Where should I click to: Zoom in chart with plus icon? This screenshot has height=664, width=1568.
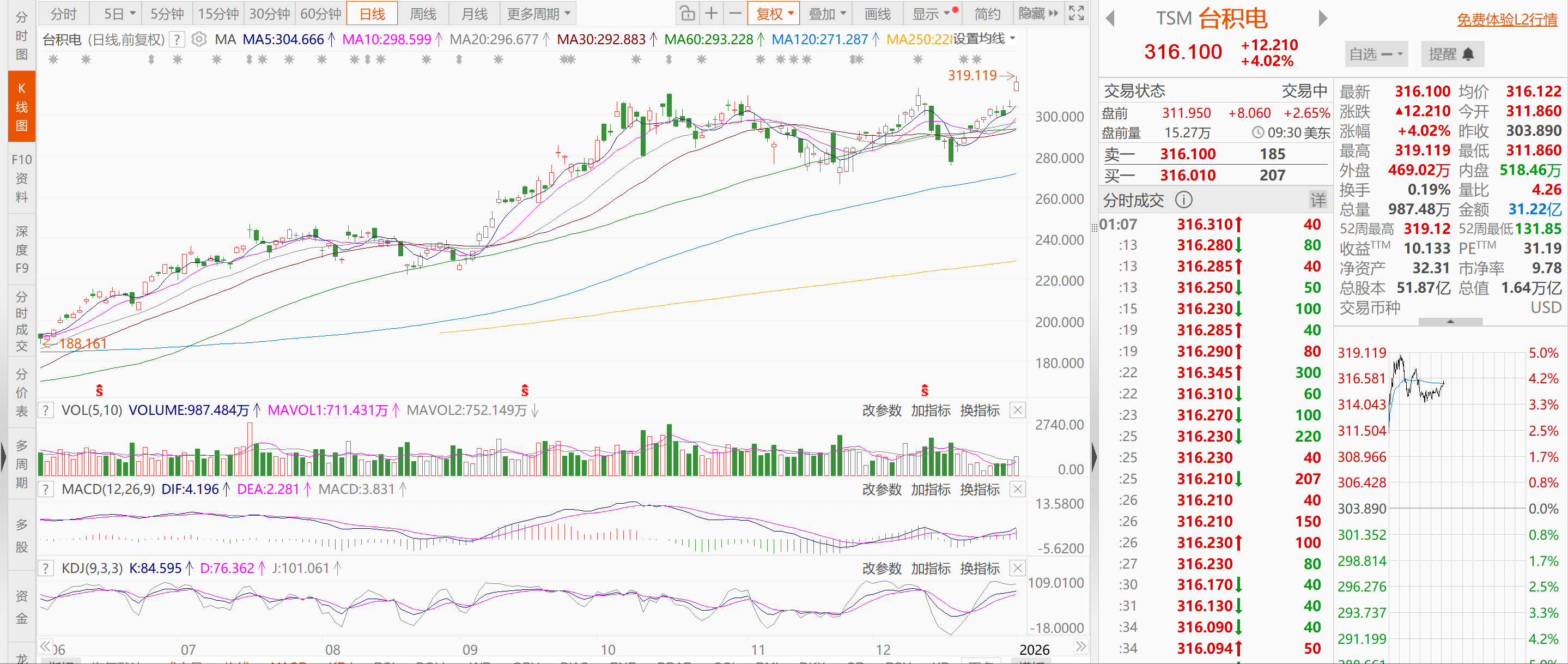pos(711,14)
